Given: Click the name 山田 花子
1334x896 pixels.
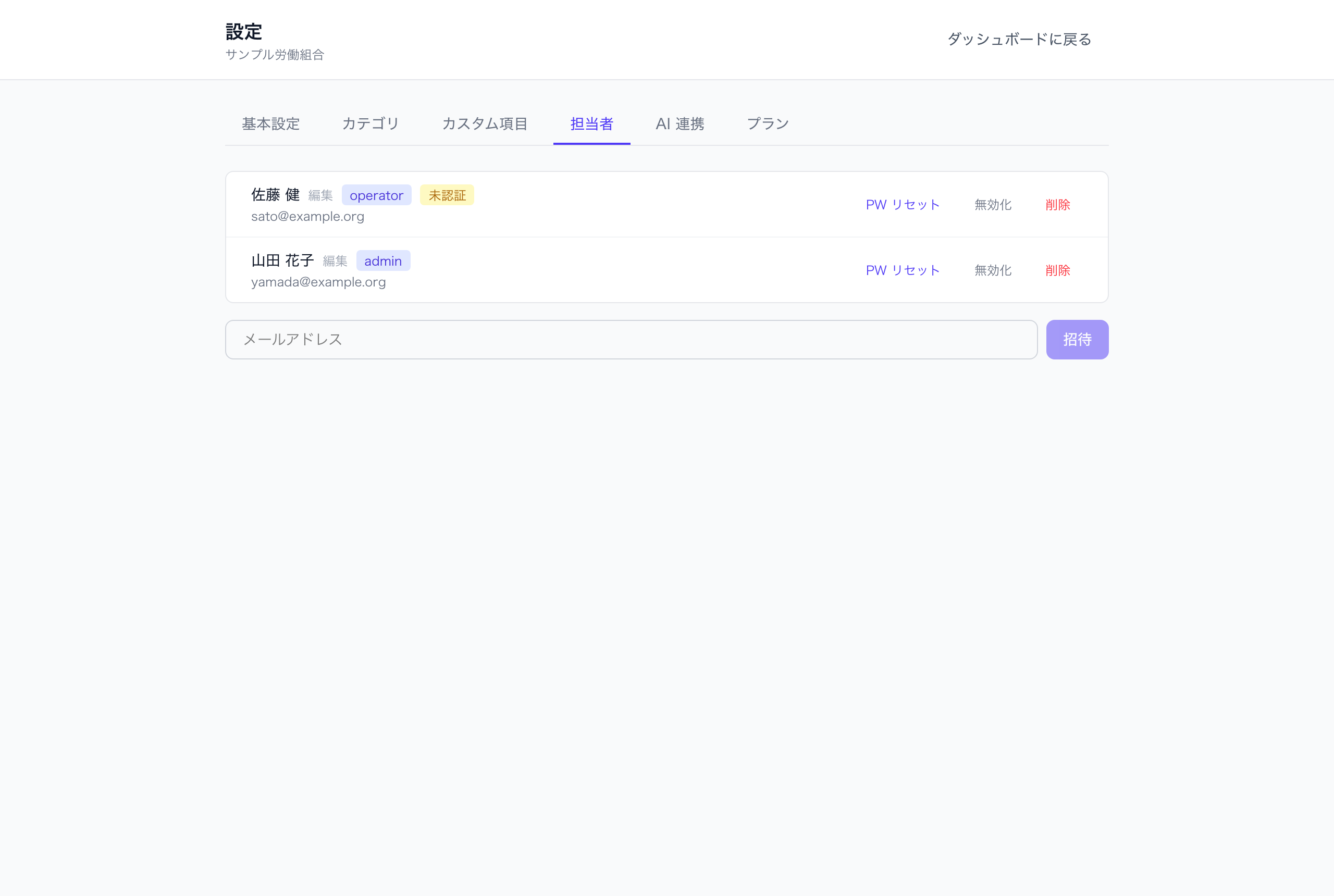Looking at the screenshot, I should 282,260.
